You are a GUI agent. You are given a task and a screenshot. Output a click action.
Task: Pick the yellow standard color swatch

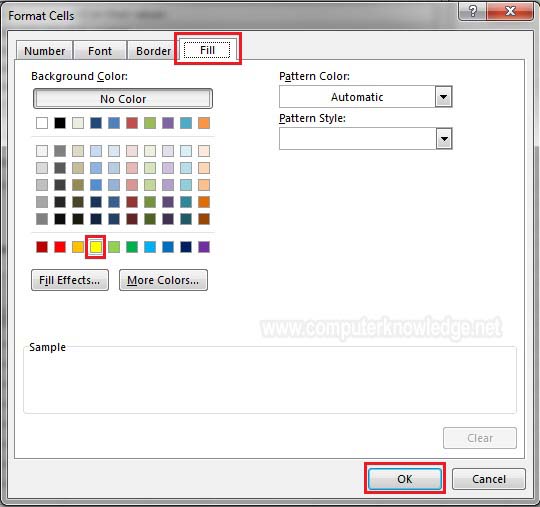96,247
